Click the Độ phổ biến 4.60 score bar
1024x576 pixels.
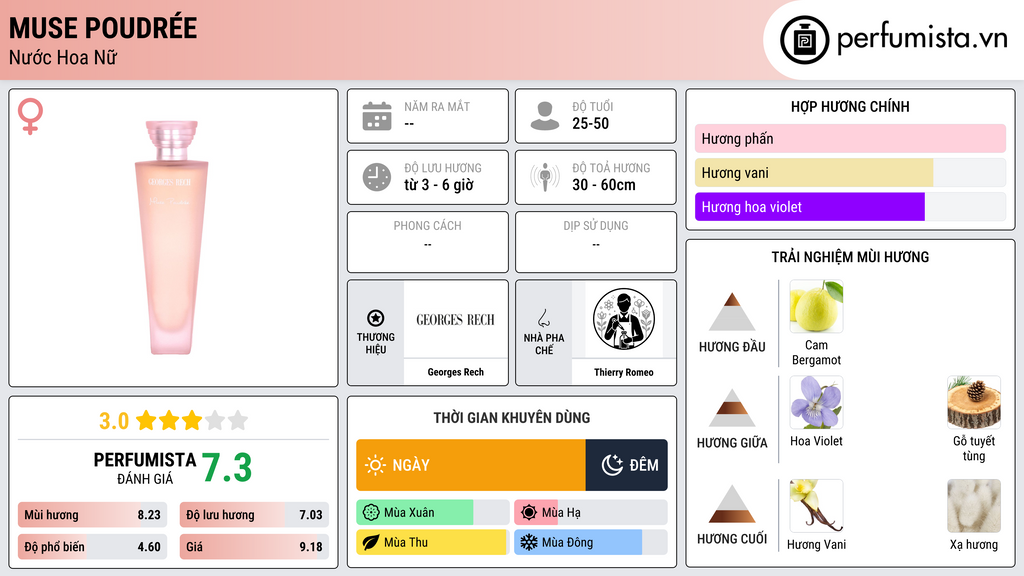pyautogui.click(x=93, y=547)
